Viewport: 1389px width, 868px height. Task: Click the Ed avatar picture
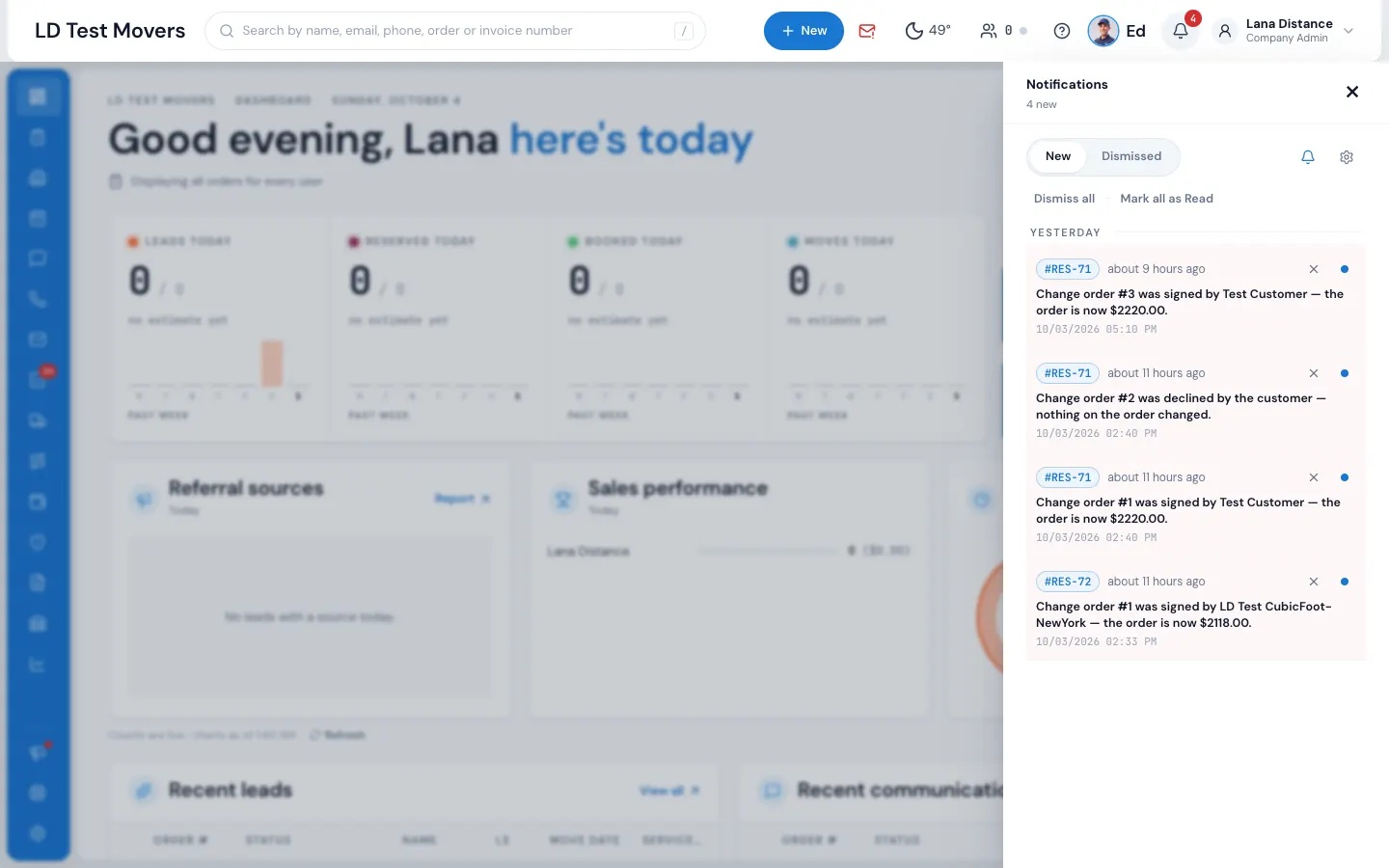1103,31
